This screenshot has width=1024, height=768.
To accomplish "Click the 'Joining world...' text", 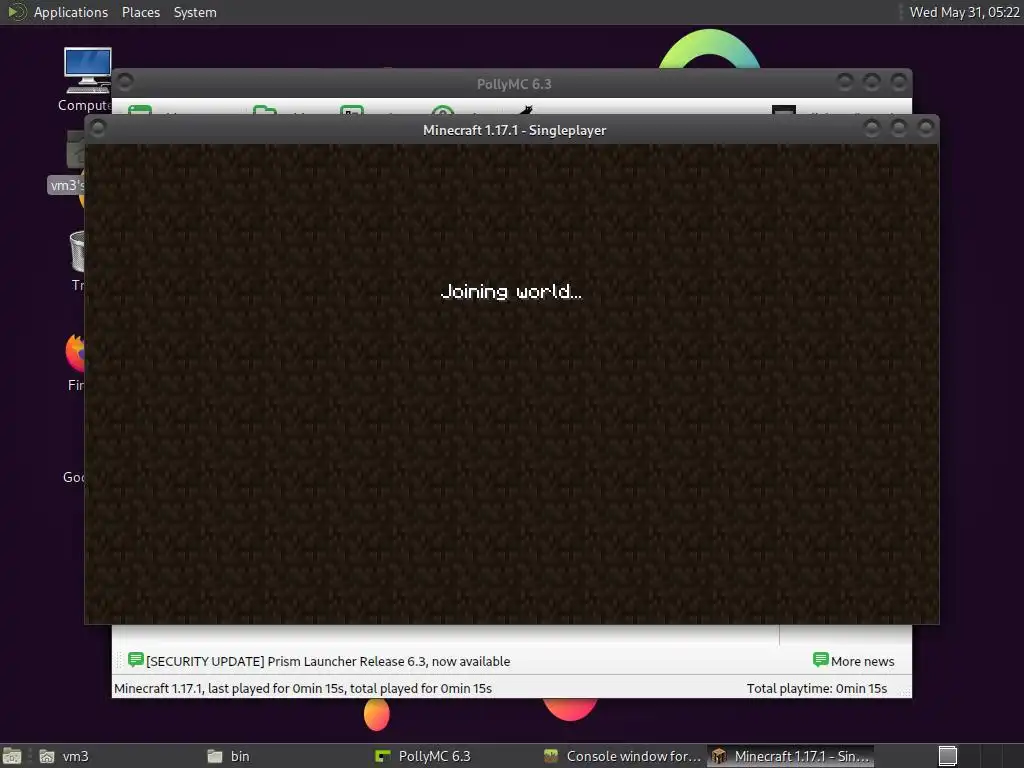I will tap(511, 291).
